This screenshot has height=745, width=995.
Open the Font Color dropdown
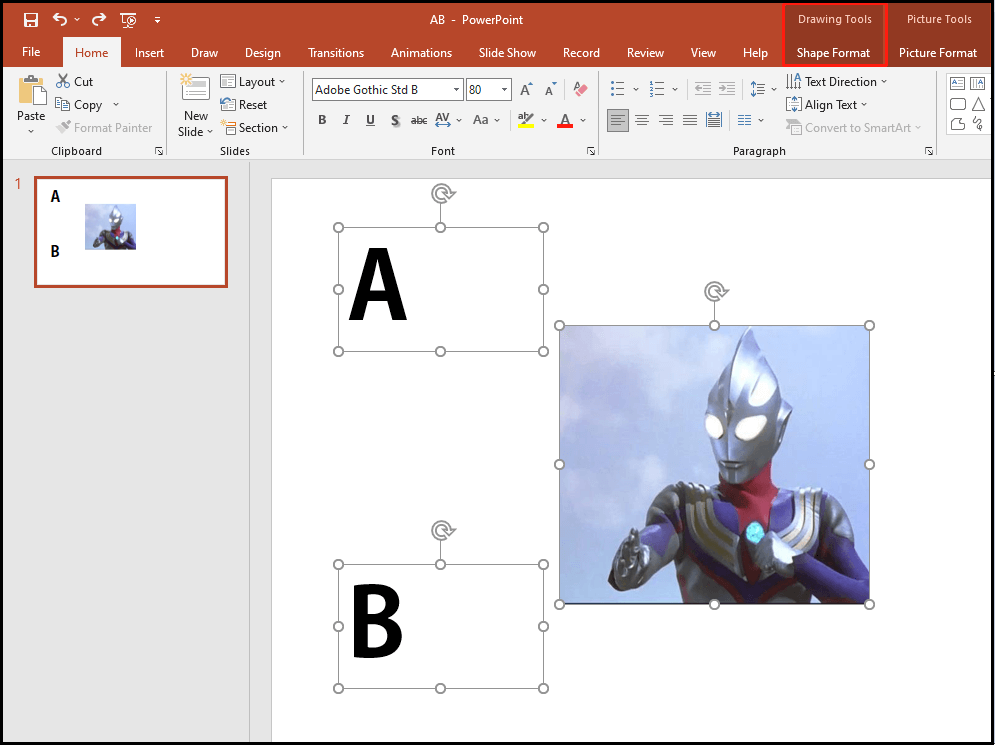click(580, 120)
